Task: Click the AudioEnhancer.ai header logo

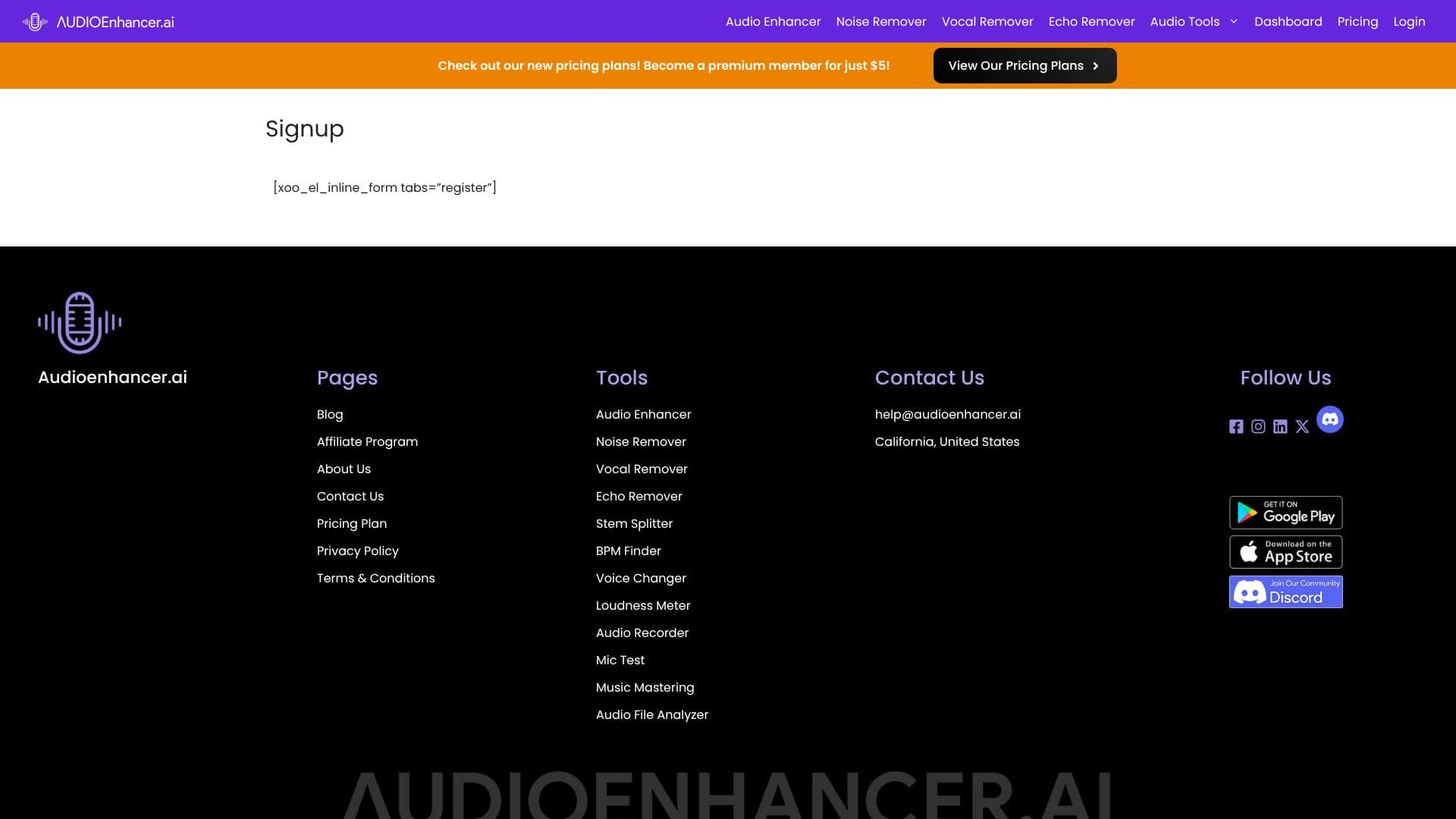Action: 99,22
